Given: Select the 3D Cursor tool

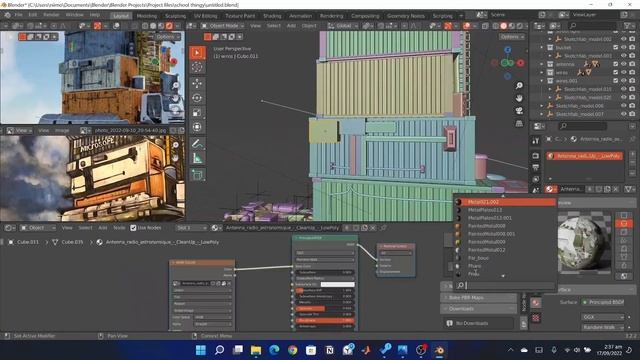Looking at the screenshot, I should [x=197, y=67].
